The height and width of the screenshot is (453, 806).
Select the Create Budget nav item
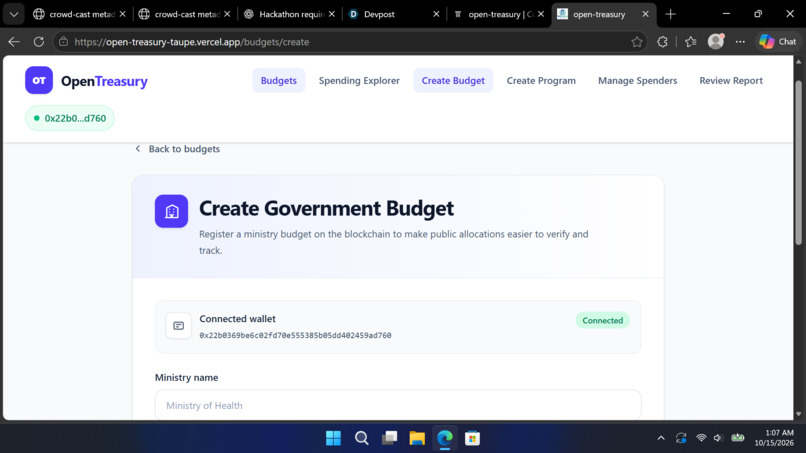[453, 80]
